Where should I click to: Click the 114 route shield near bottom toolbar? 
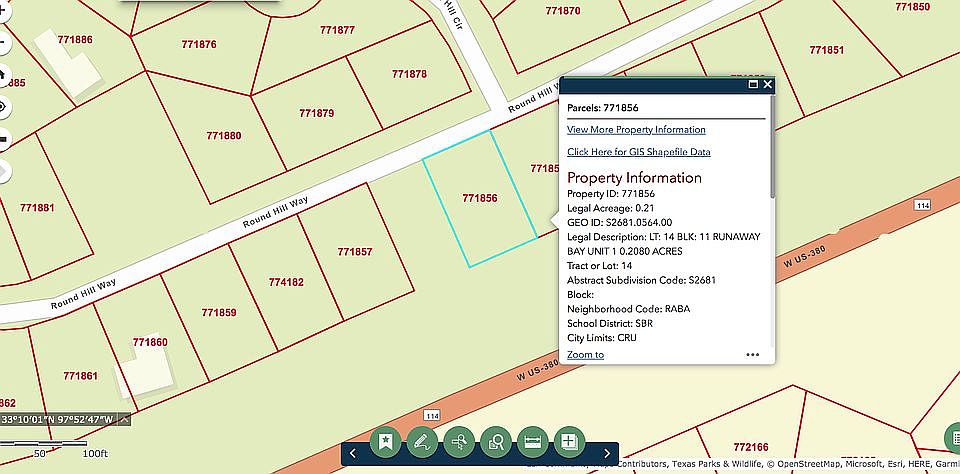(x=432, y=416)
